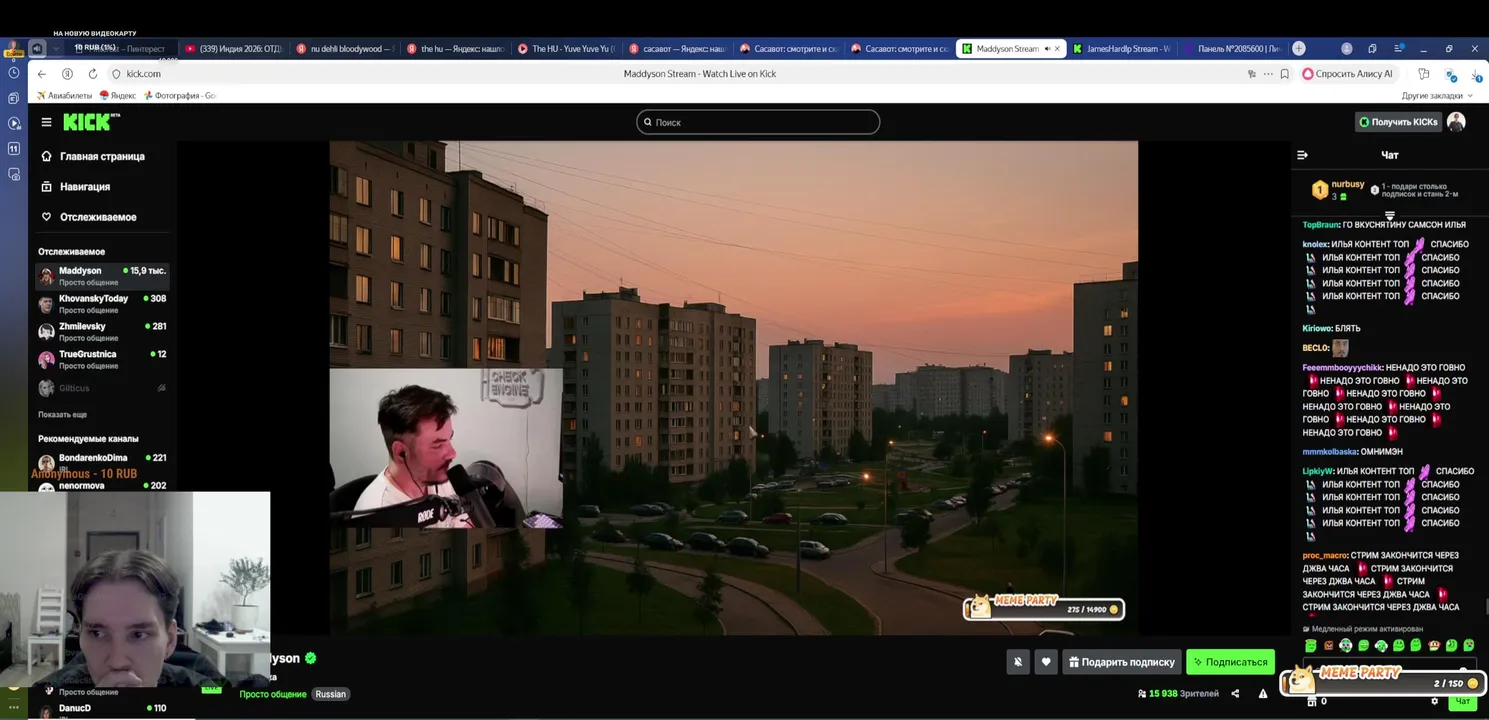Image resolution: width=1489 pixels, height=720 pixels.
Task: Click the green Подписаться button
Action: (1230, 662)
